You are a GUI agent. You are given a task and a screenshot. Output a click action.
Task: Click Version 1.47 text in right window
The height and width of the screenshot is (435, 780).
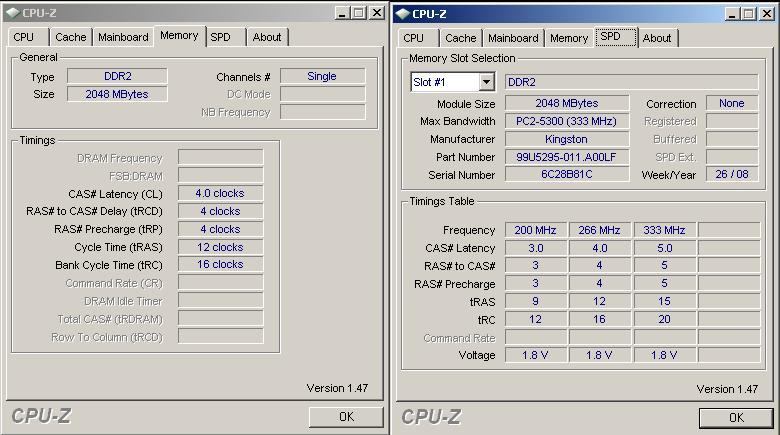[x=727, y=389]
